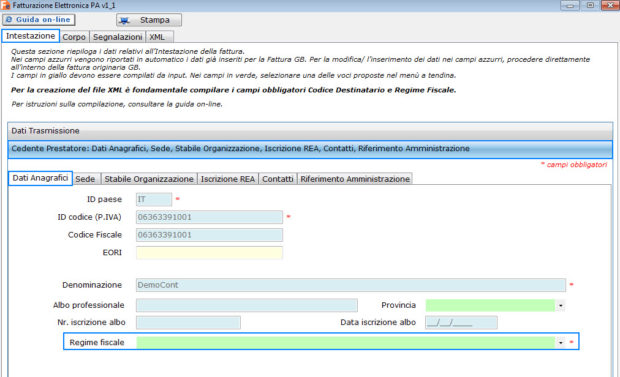The height and width of the screenshot is (377, 620).
Task: Focus the yellow EORI input field
Action: click(x=209, y=253)
